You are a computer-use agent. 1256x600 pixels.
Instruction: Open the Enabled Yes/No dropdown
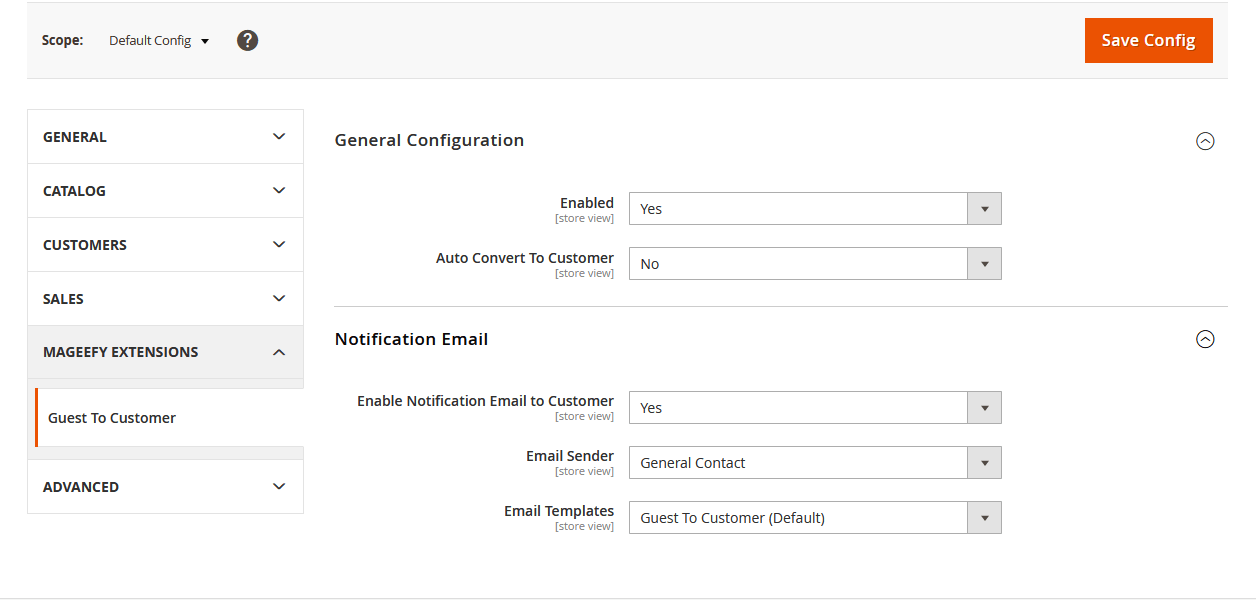[814, 209]
